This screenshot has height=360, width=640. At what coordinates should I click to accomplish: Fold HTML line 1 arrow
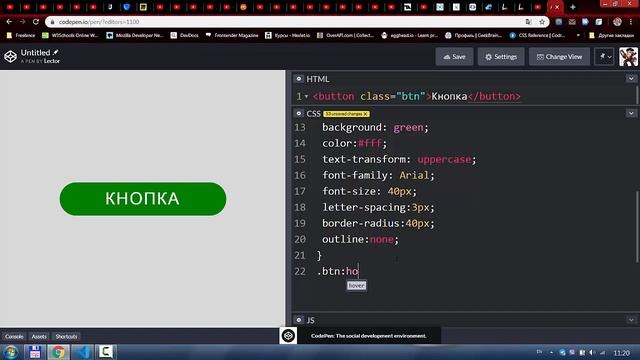[x=307, y=96]
